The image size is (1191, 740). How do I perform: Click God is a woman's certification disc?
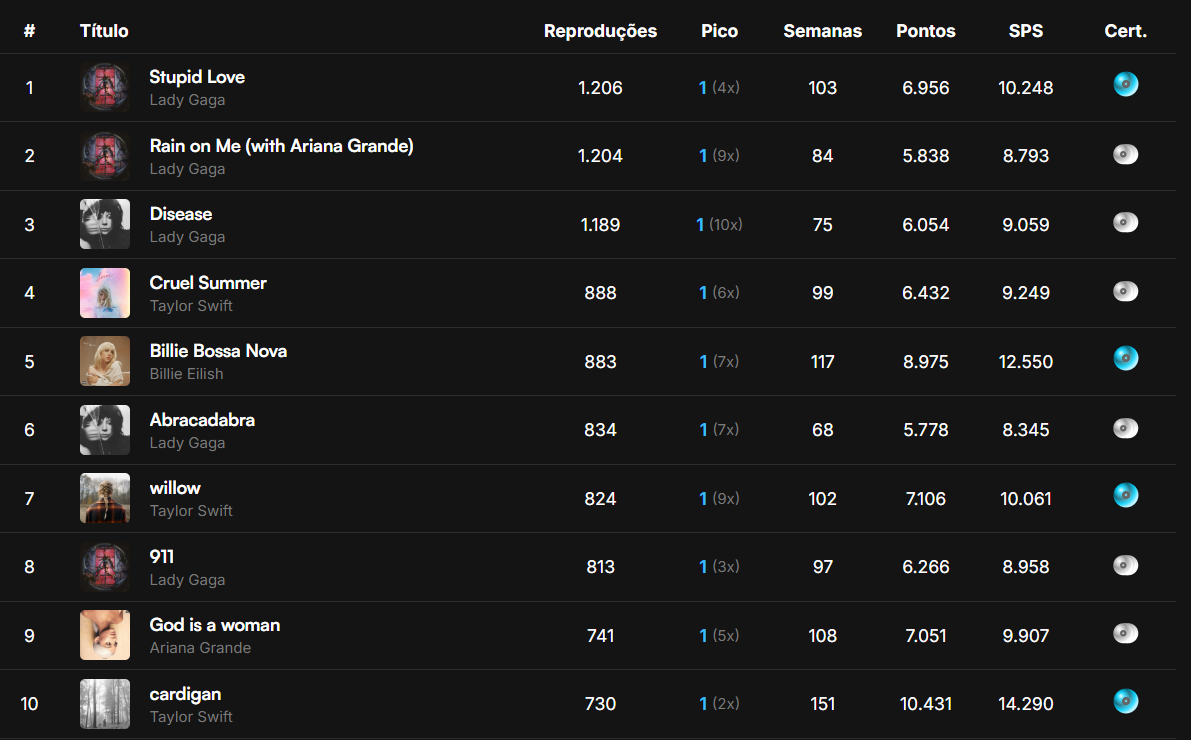point(1126,634)
